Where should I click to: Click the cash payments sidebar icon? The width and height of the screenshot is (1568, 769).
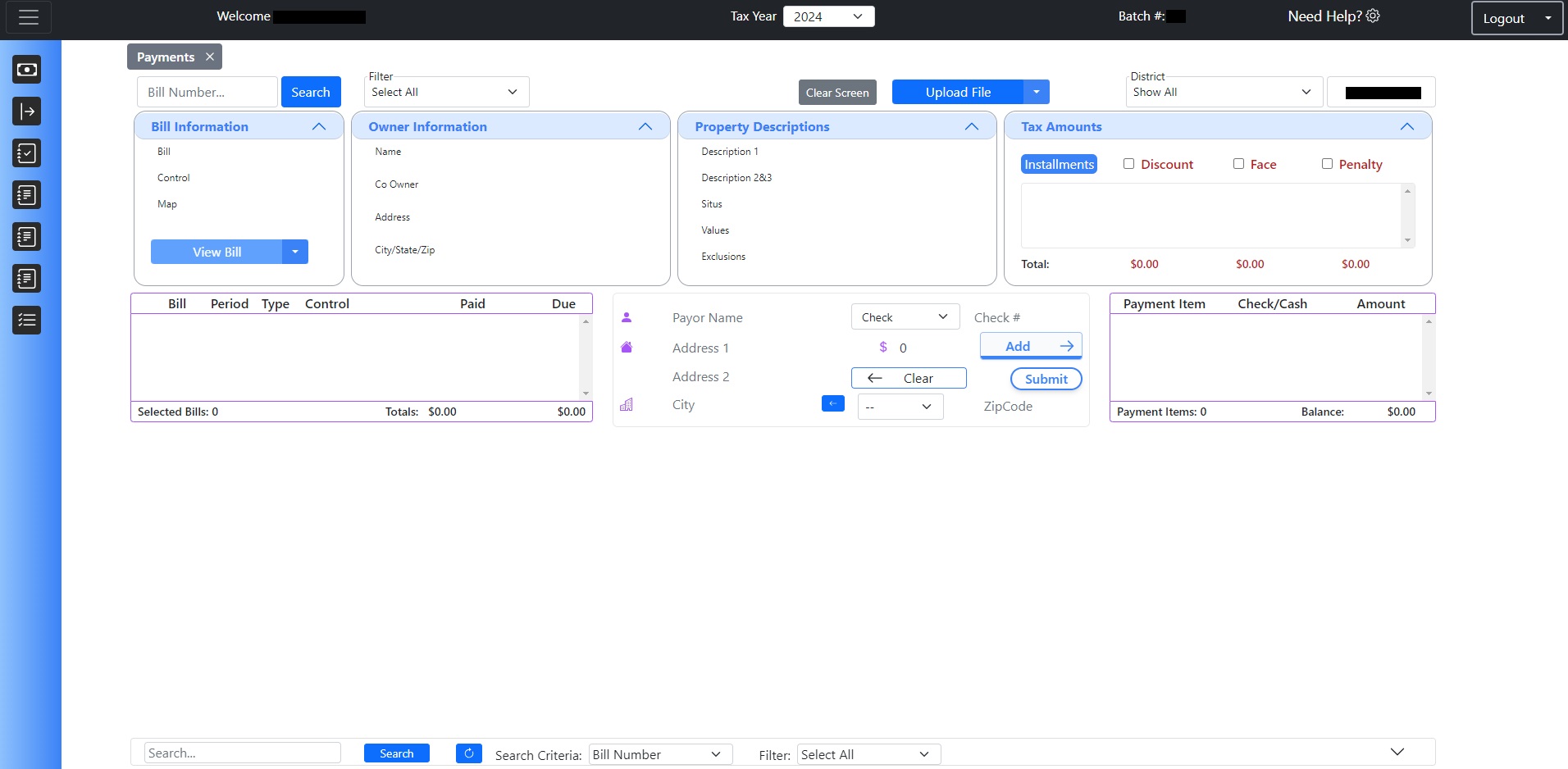(27, 70)
